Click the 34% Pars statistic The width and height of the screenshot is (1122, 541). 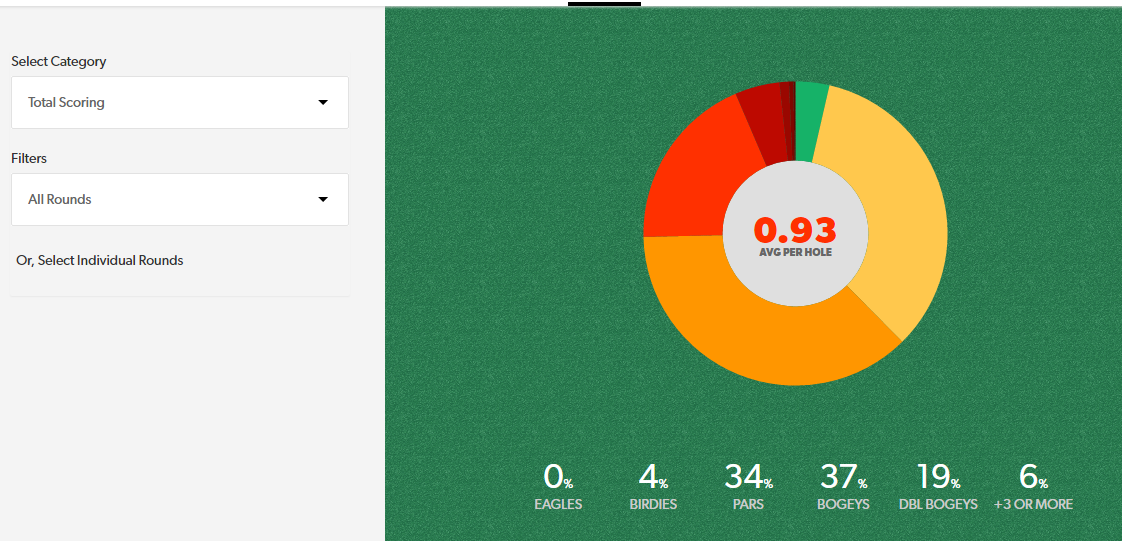pos(748,487)
